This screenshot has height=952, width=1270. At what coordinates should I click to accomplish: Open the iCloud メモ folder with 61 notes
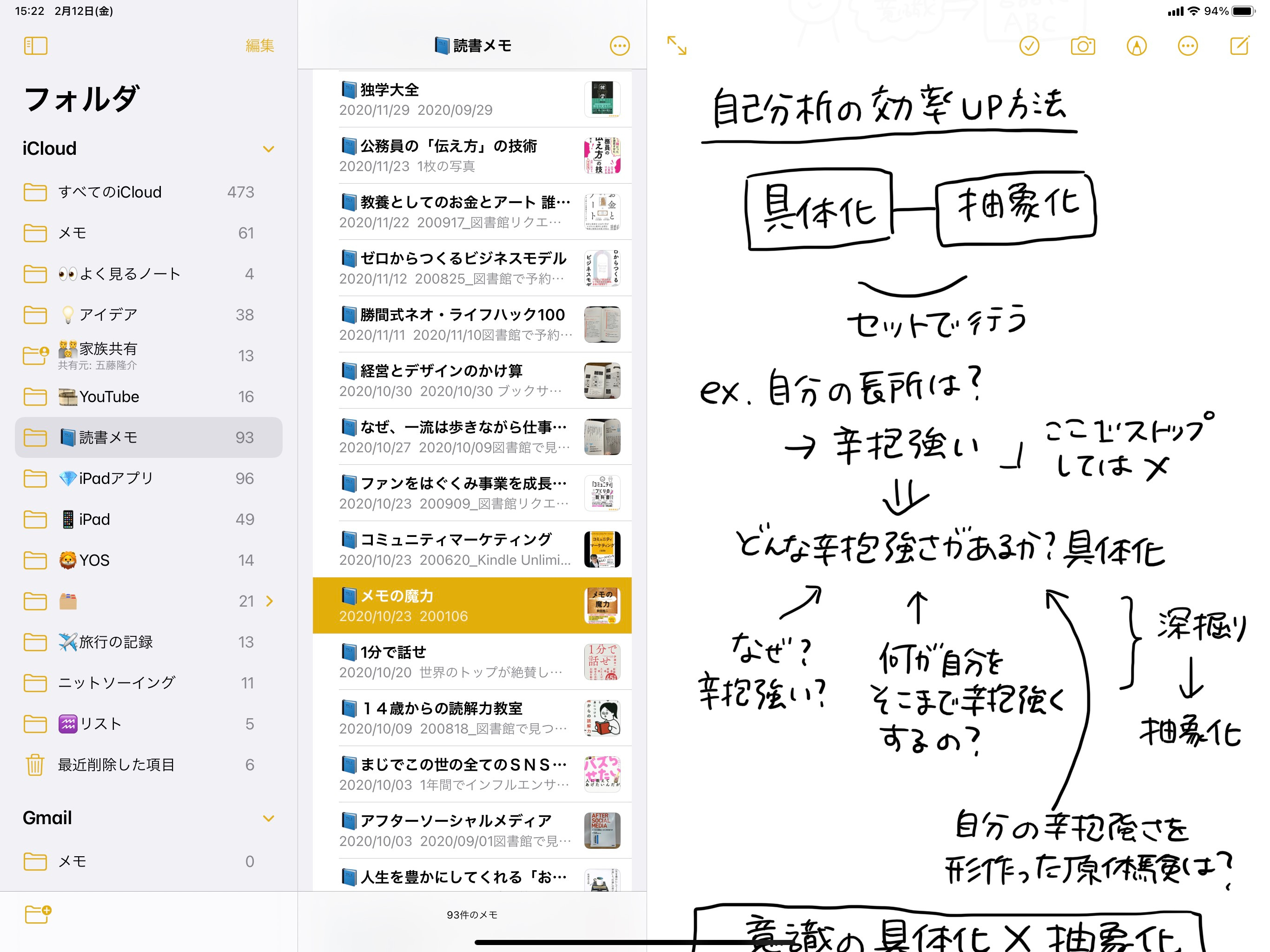(149, 233)
